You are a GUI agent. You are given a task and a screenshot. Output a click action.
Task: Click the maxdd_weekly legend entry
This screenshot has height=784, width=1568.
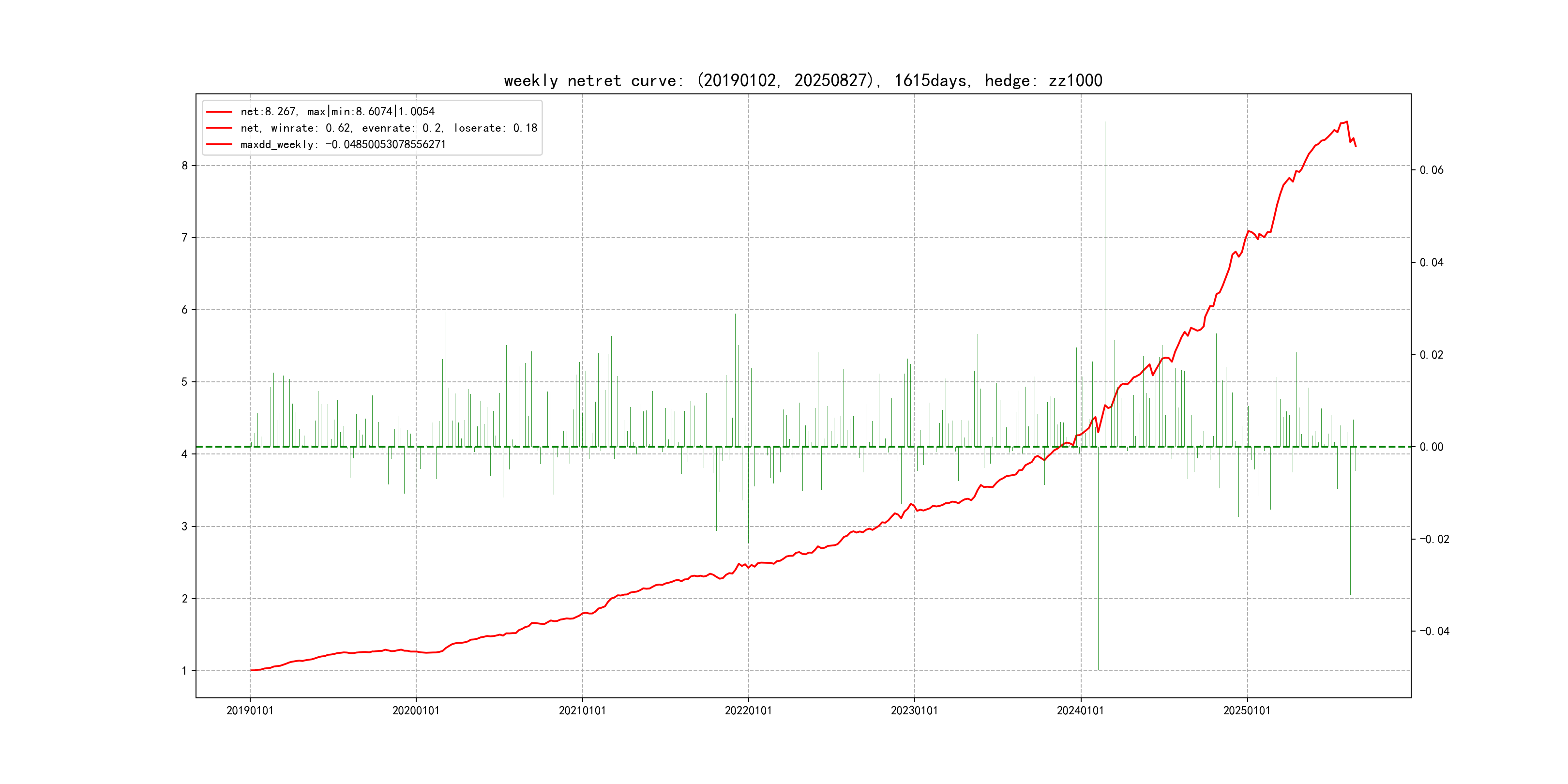pos(343,144)
